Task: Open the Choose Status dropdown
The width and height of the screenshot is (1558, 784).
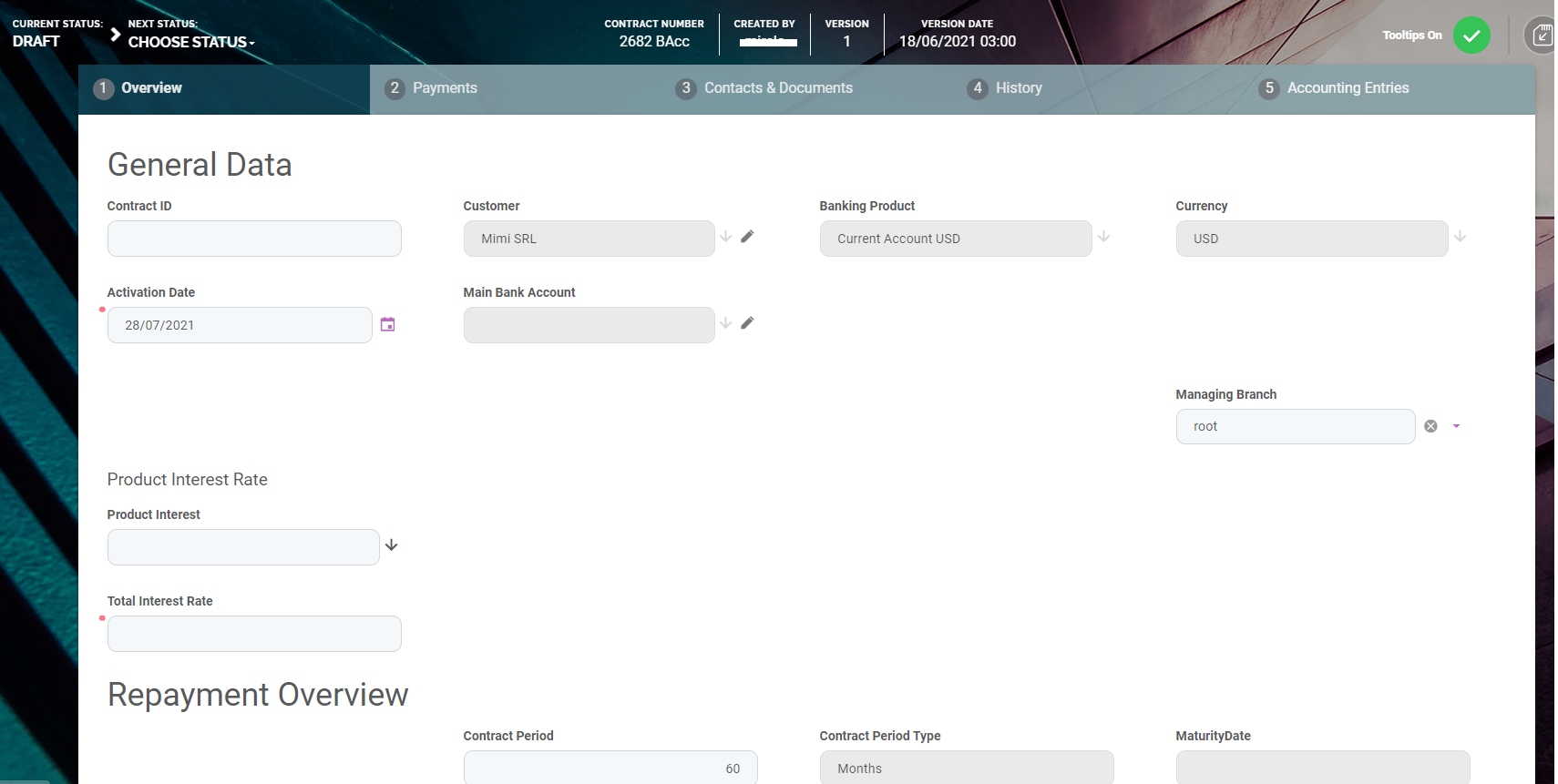Action: coord(191,42)
